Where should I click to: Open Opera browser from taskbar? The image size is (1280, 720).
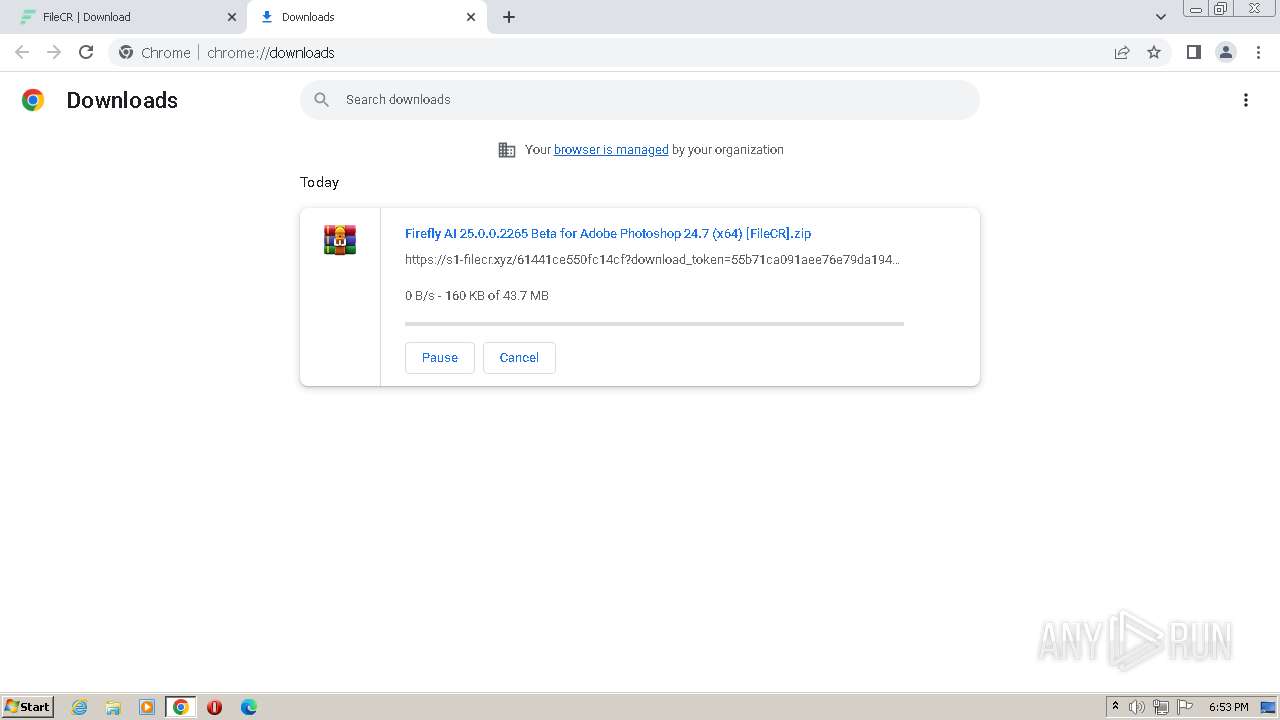(214, 707)
